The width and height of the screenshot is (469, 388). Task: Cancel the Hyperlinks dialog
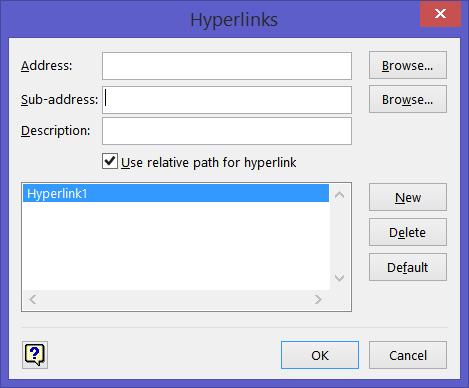408,355
